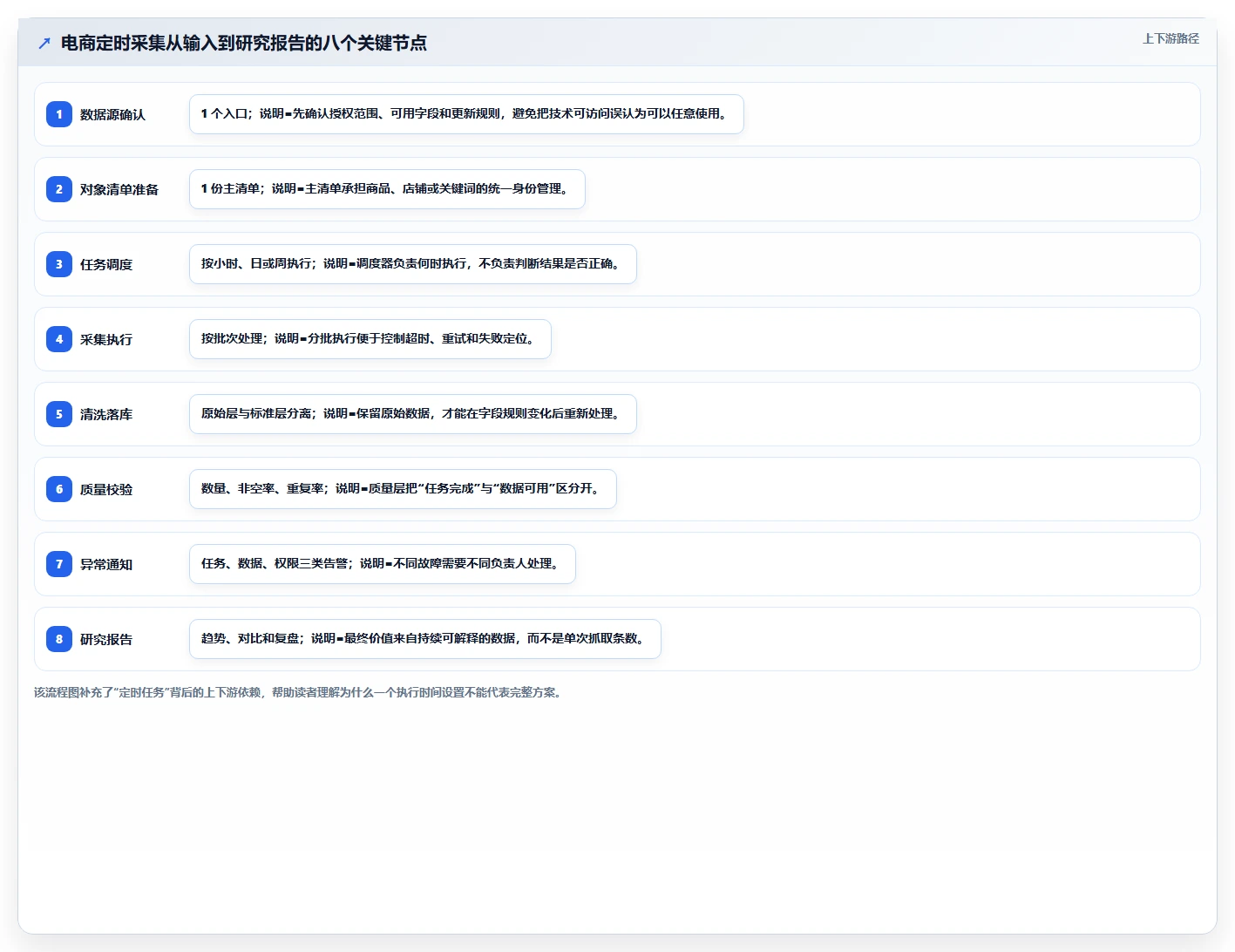Image resolution: width=1235 pixels, height=952 pixels.
Task: Select step badge 4 for 采集执行
Action: (x=59, y=339)
